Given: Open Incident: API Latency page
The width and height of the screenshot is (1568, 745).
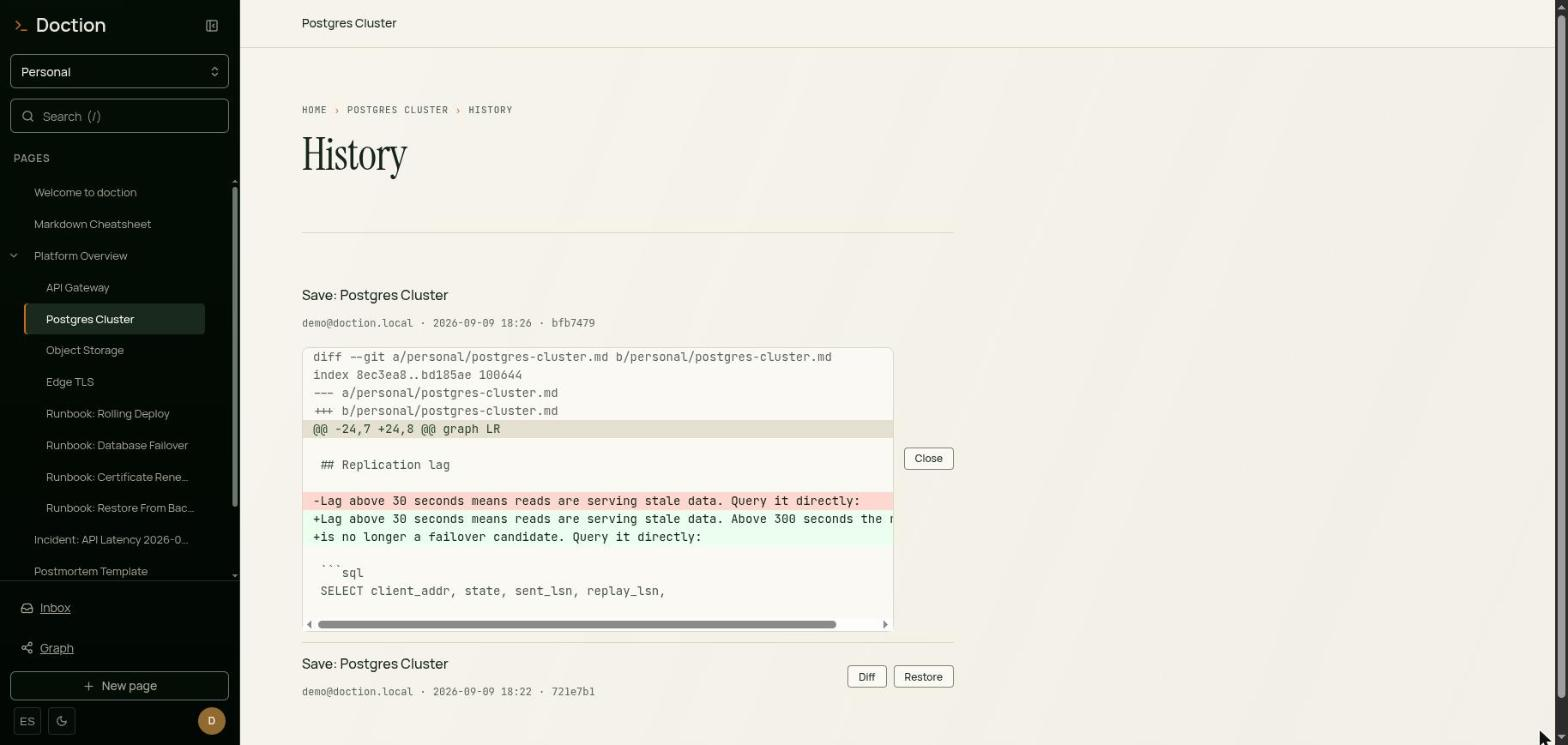Looking at the screenshot, I should click(x=110, y=540).
